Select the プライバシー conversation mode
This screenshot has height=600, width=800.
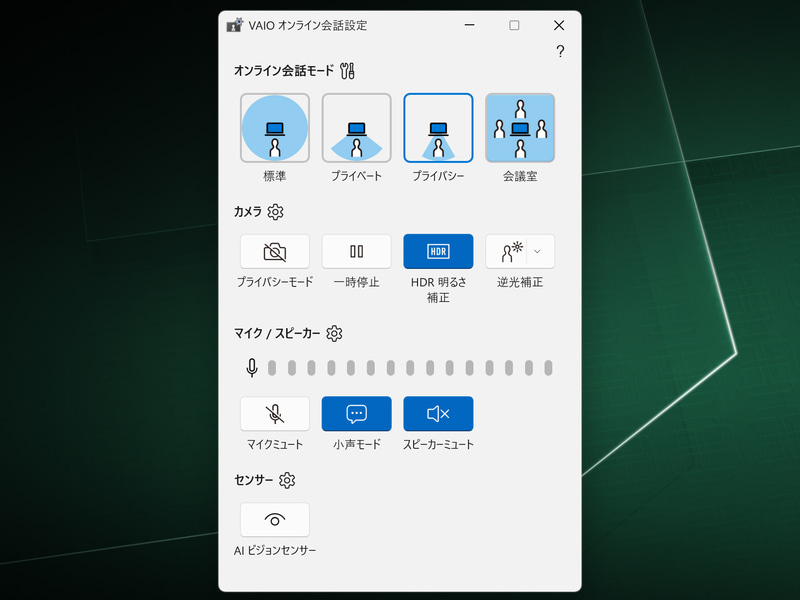point(438,128)
